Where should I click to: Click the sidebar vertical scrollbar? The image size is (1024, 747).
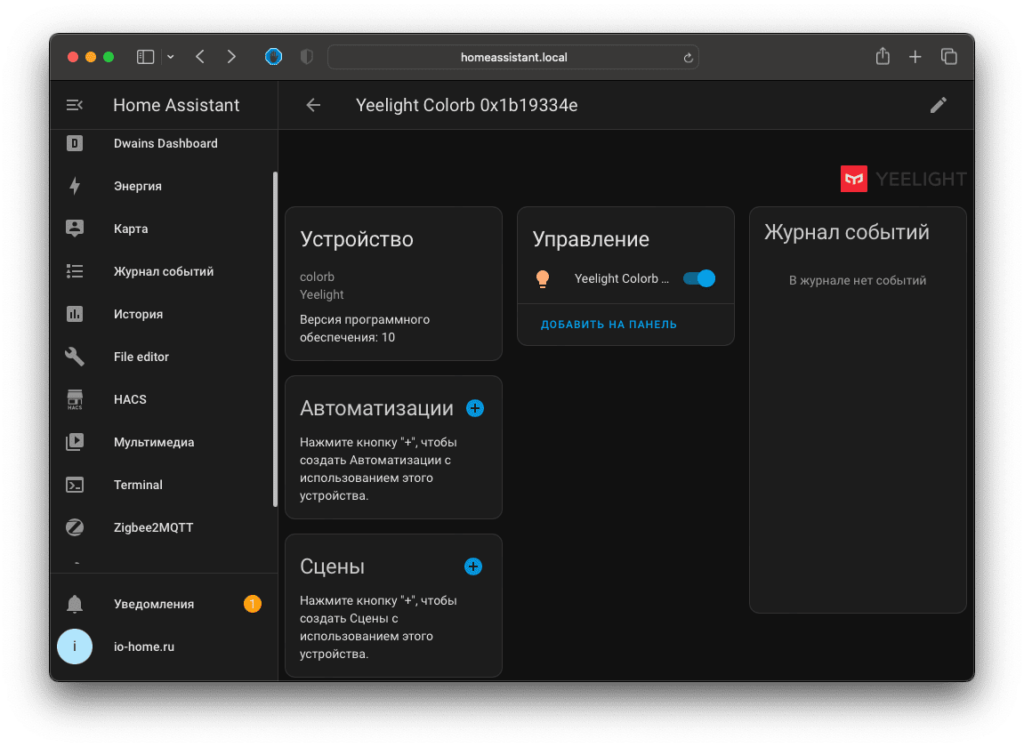(275, 340)
